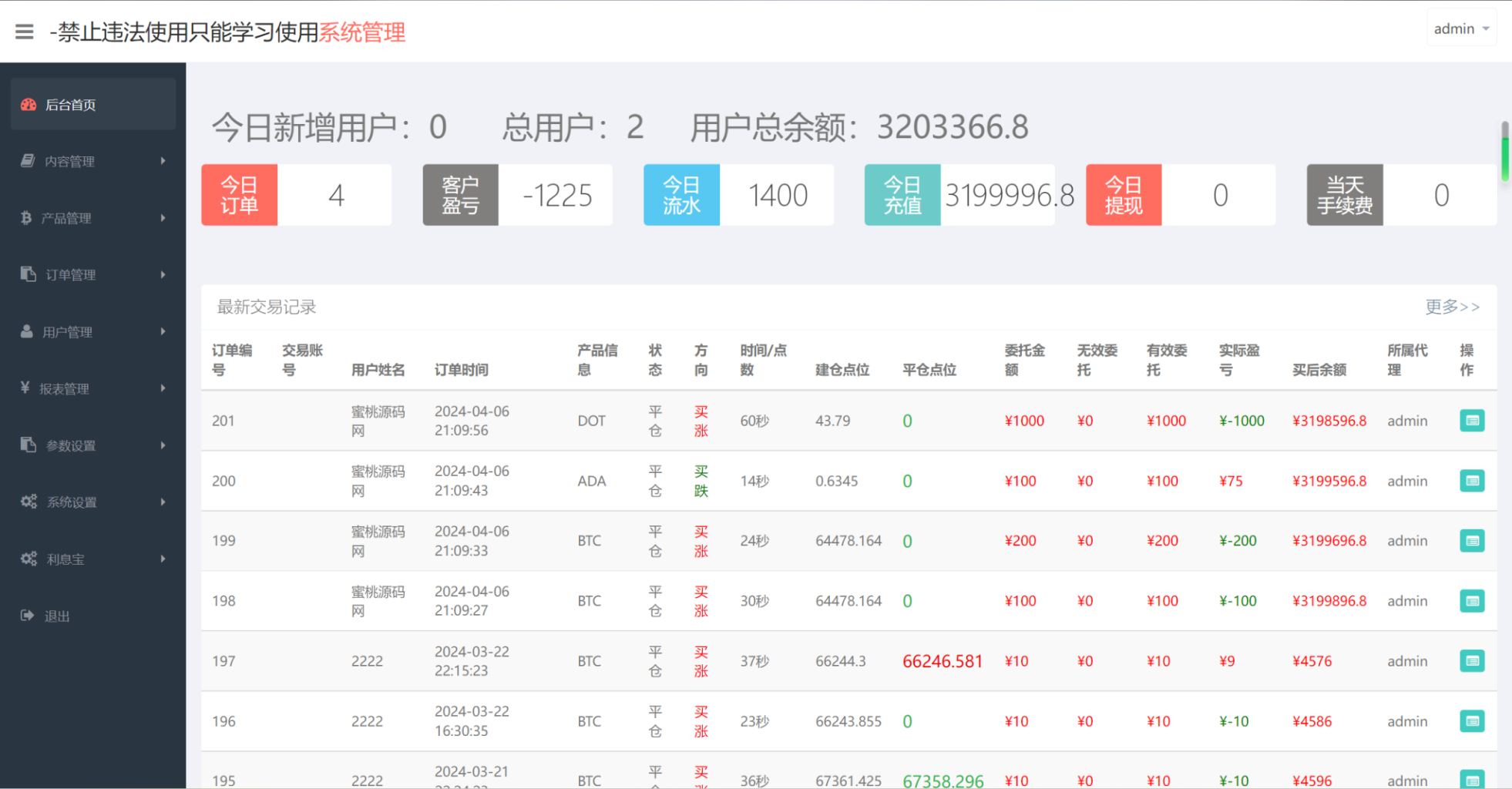
Task: Click the 更多>> link above the table
Action: (x=1453, y=307)
